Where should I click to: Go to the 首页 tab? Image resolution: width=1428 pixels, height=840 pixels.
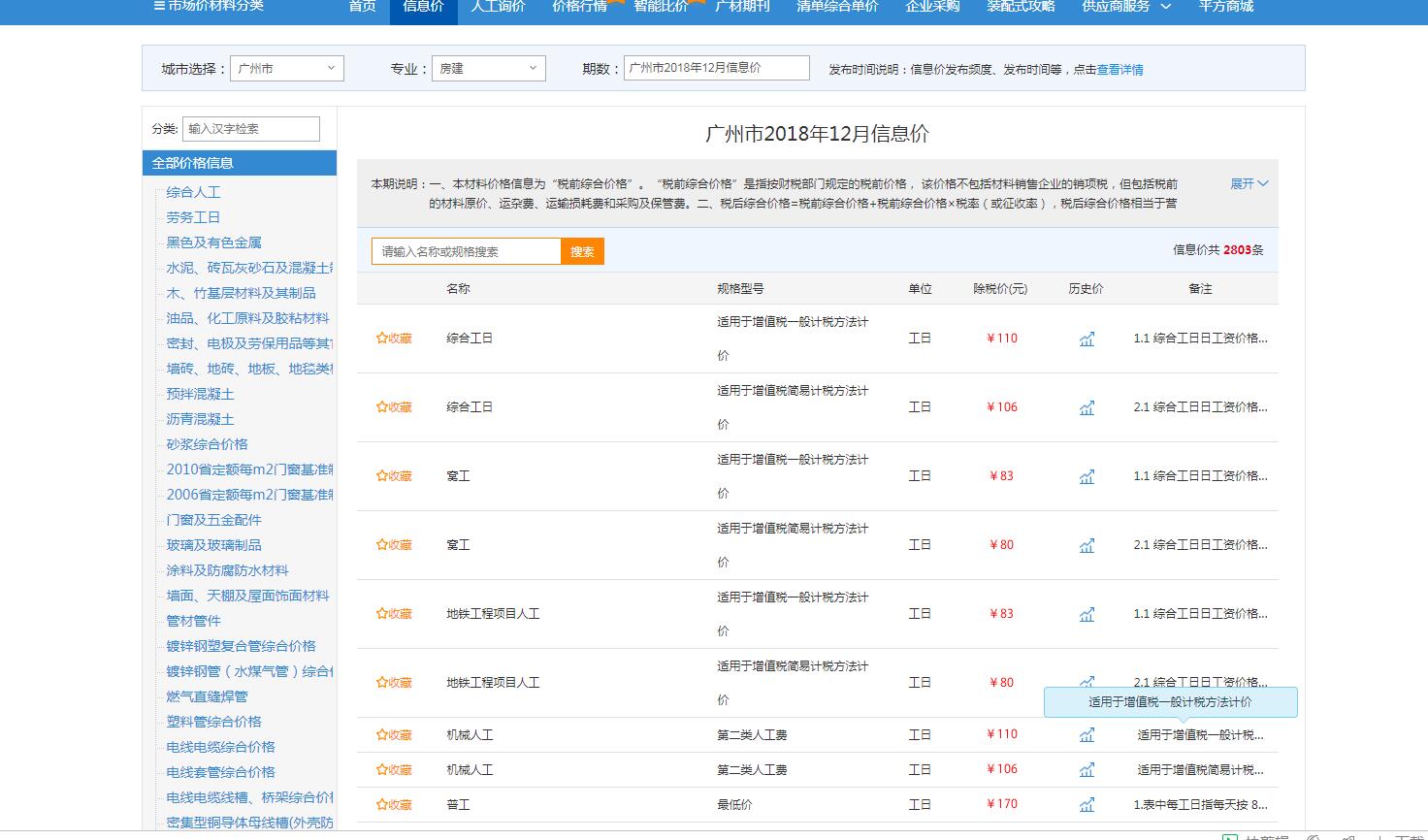[x=362, y=6]
